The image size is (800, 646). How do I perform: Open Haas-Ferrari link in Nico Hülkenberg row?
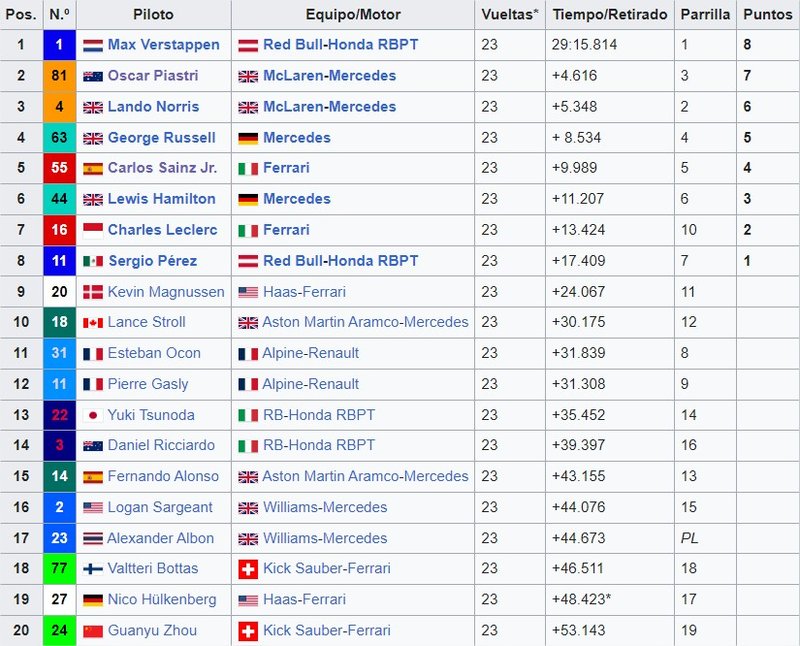pos(304,599)
